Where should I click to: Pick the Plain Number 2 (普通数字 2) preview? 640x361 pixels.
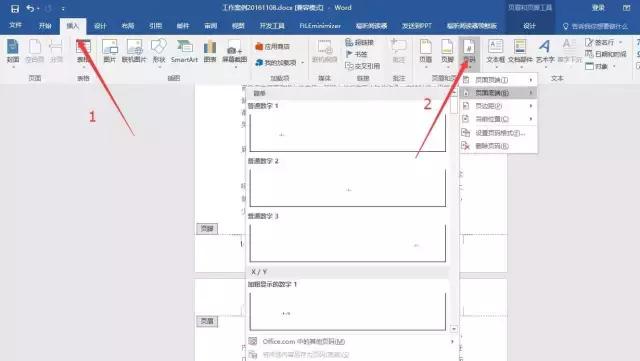[x=348, y=188]
